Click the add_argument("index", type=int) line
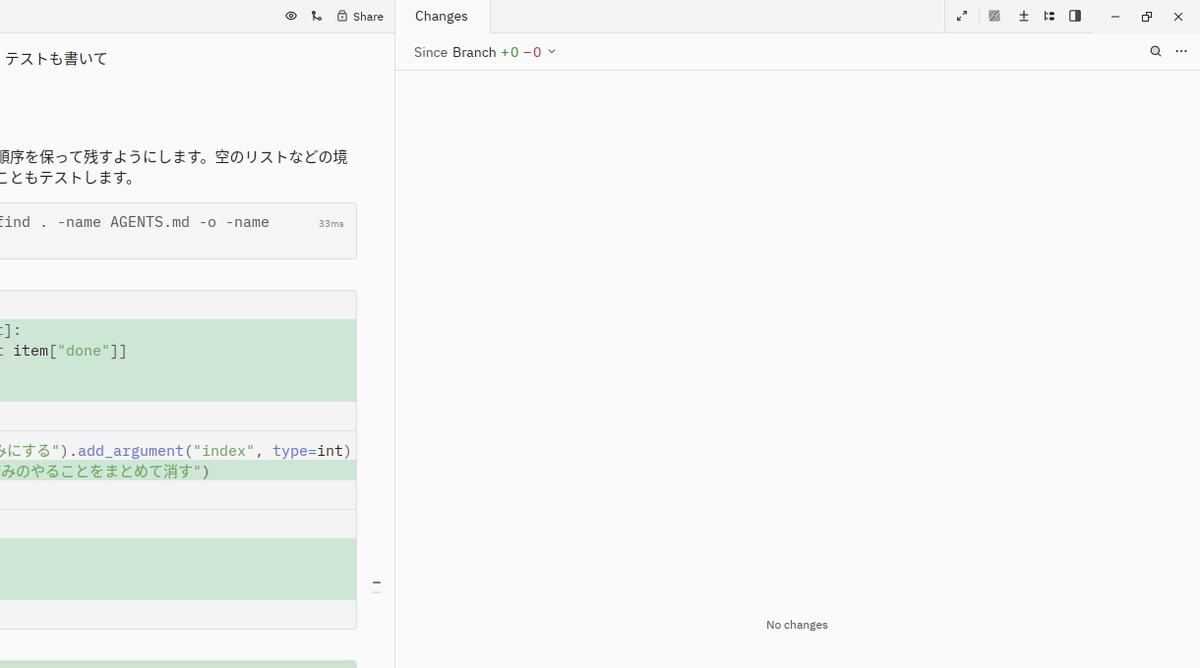The width and height of the screenshot is (1200, 668). pyautogui.click(x=176, y=451)
